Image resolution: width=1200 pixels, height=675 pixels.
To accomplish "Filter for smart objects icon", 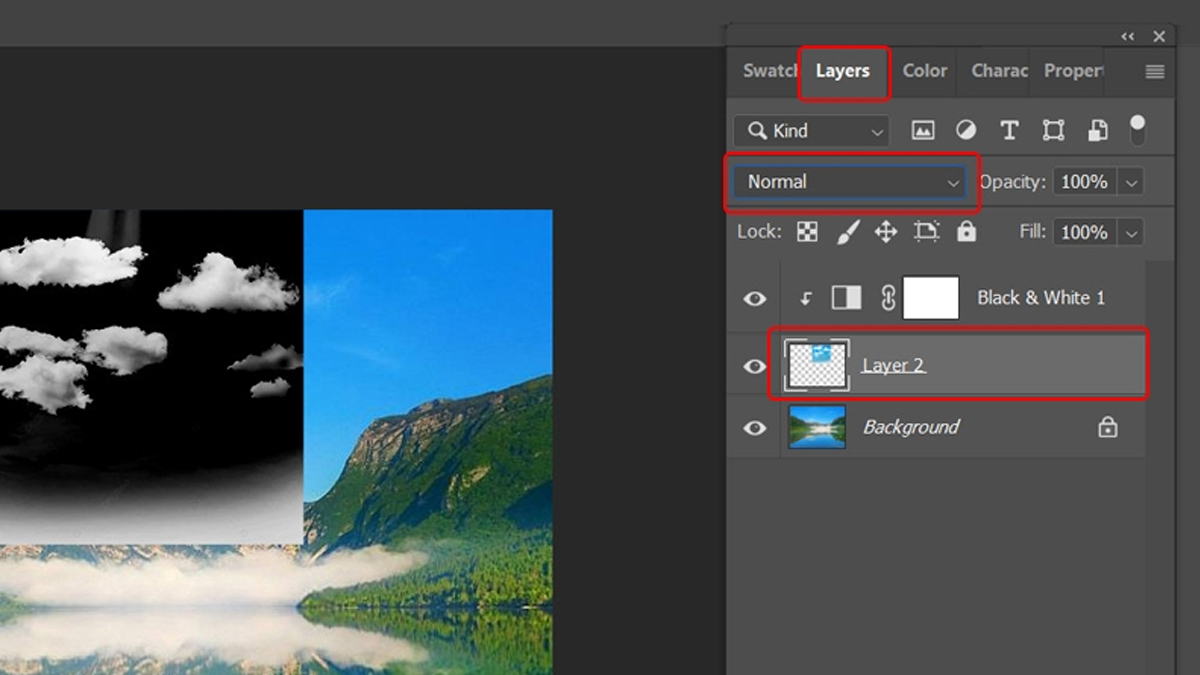I will [x=1097, y=130].
